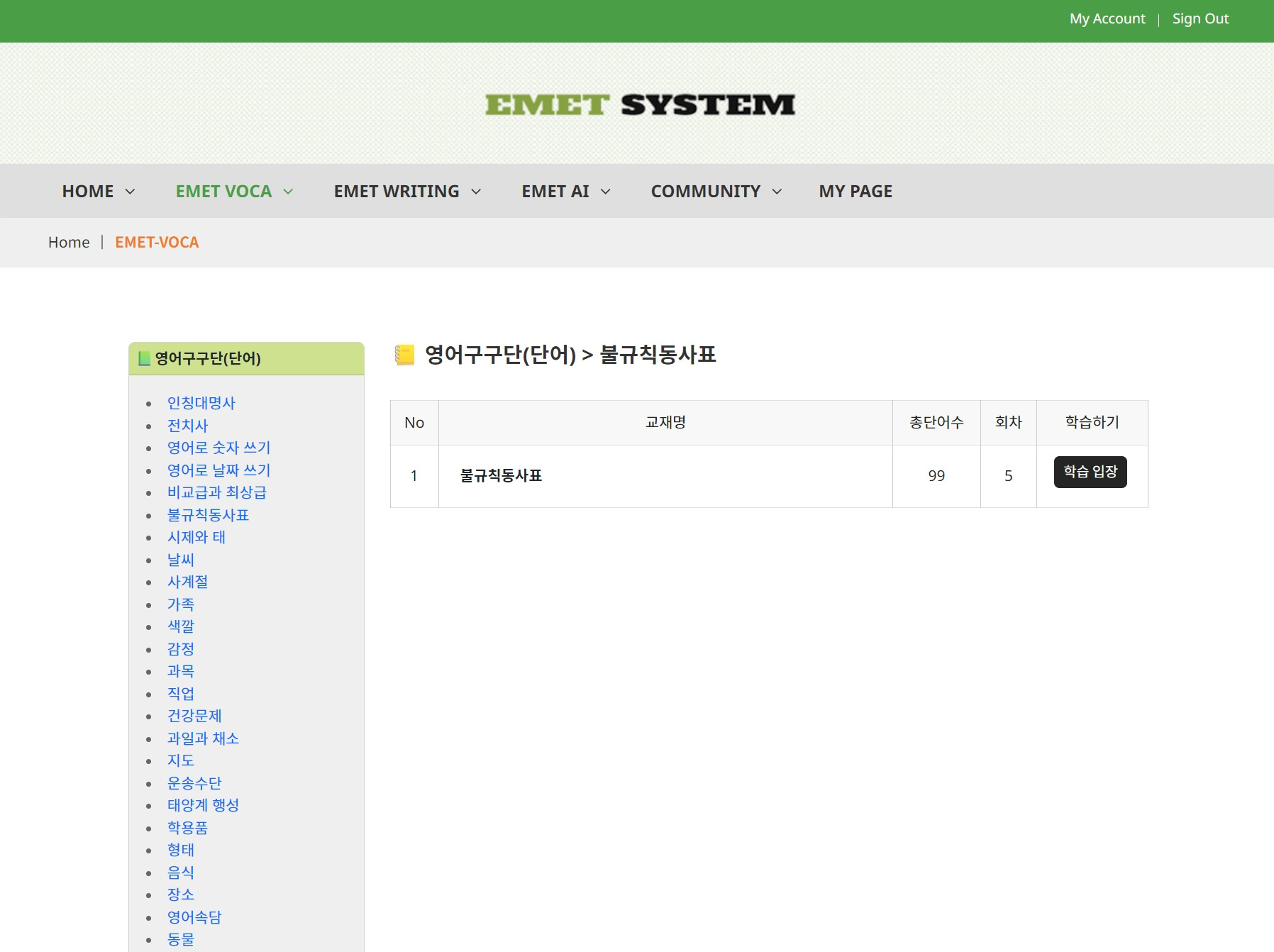The width and height of the screenshot is (1274, 952).
Task: Expand the EMET AI menu arrow
Action: pyautogui.click(x=605, y=192)
